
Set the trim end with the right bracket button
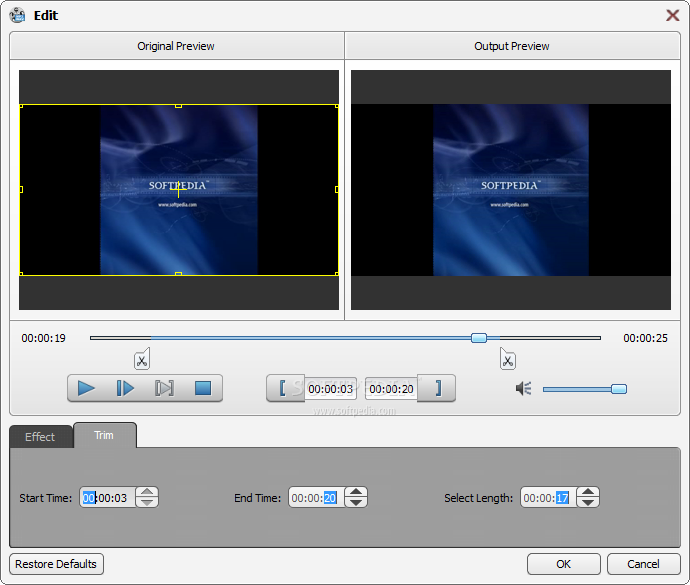coord(438,388)
